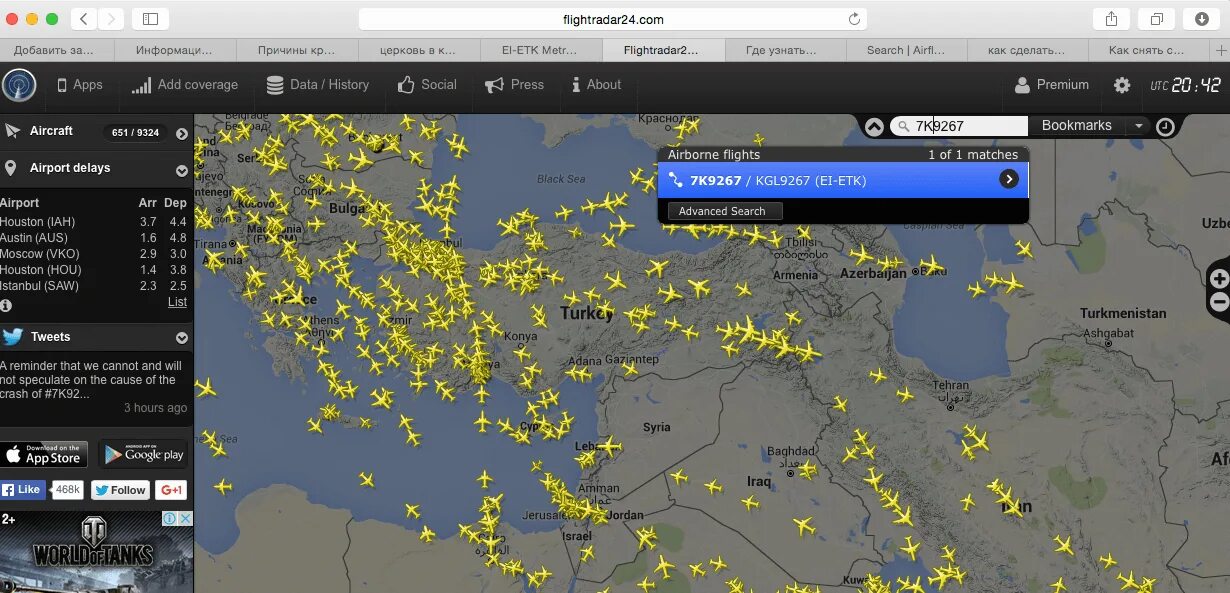
Task: Click the Facebook Like button
Action: click(23, 490)
